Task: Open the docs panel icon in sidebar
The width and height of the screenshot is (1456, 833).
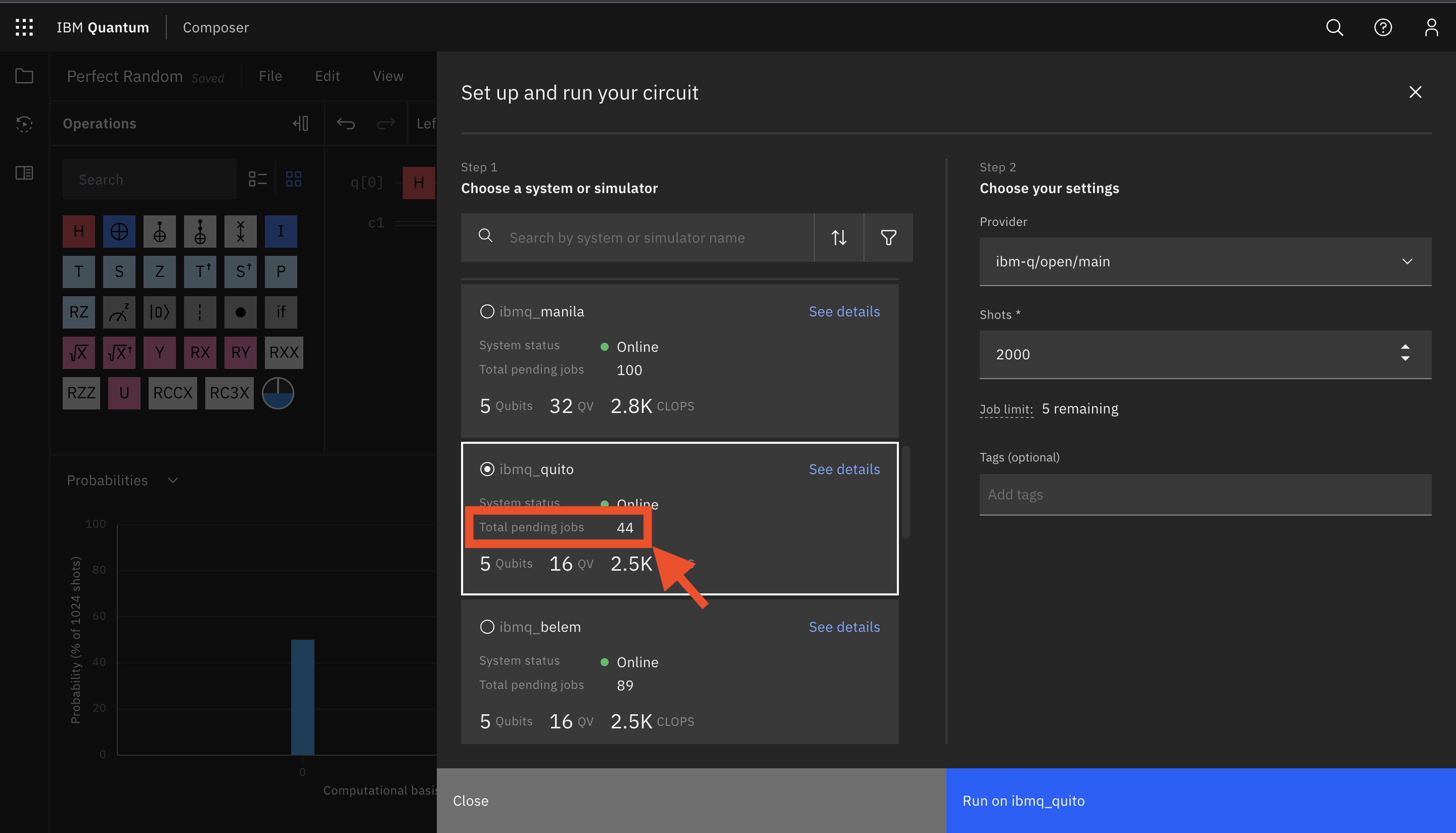Action: click(24, 172)
